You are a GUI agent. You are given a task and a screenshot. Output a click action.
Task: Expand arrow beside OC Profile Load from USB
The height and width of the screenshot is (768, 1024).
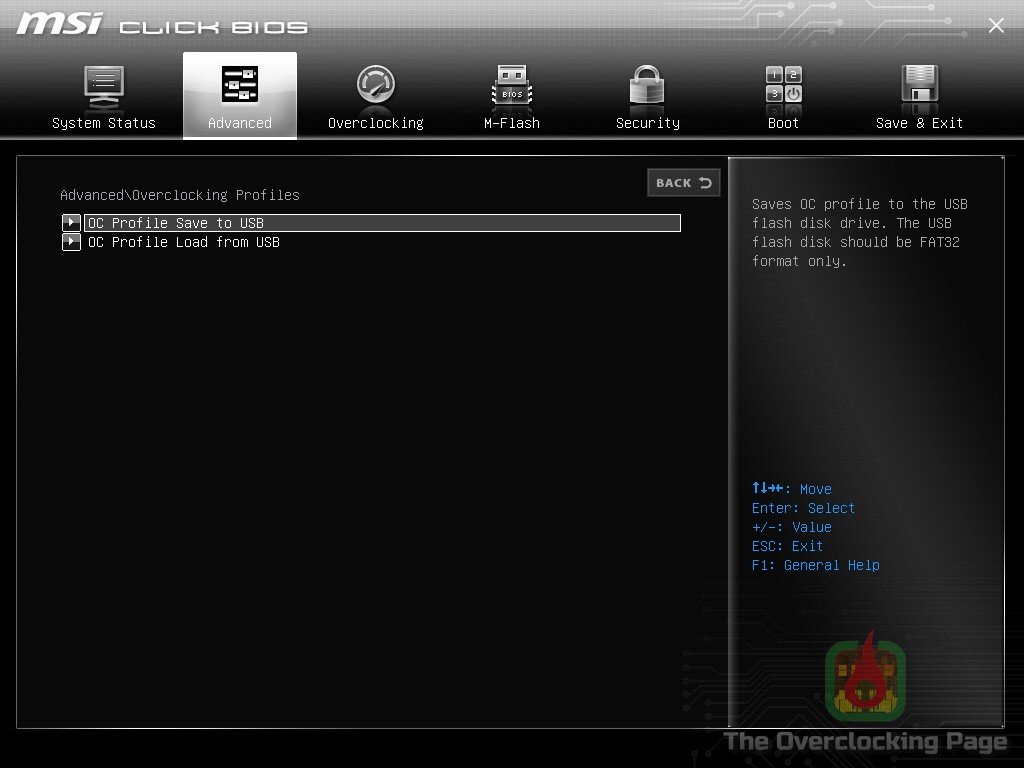71,242
